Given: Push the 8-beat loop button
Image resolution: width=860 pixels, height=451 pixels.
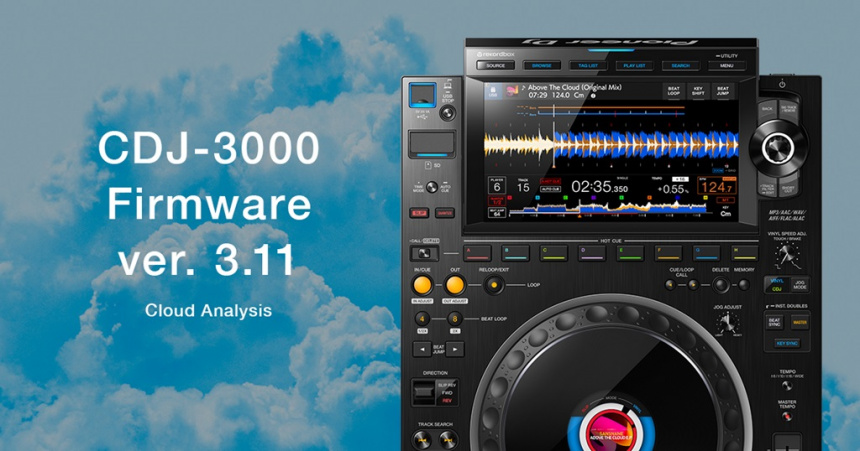Looking at the screenshot, I should [455, 319].
